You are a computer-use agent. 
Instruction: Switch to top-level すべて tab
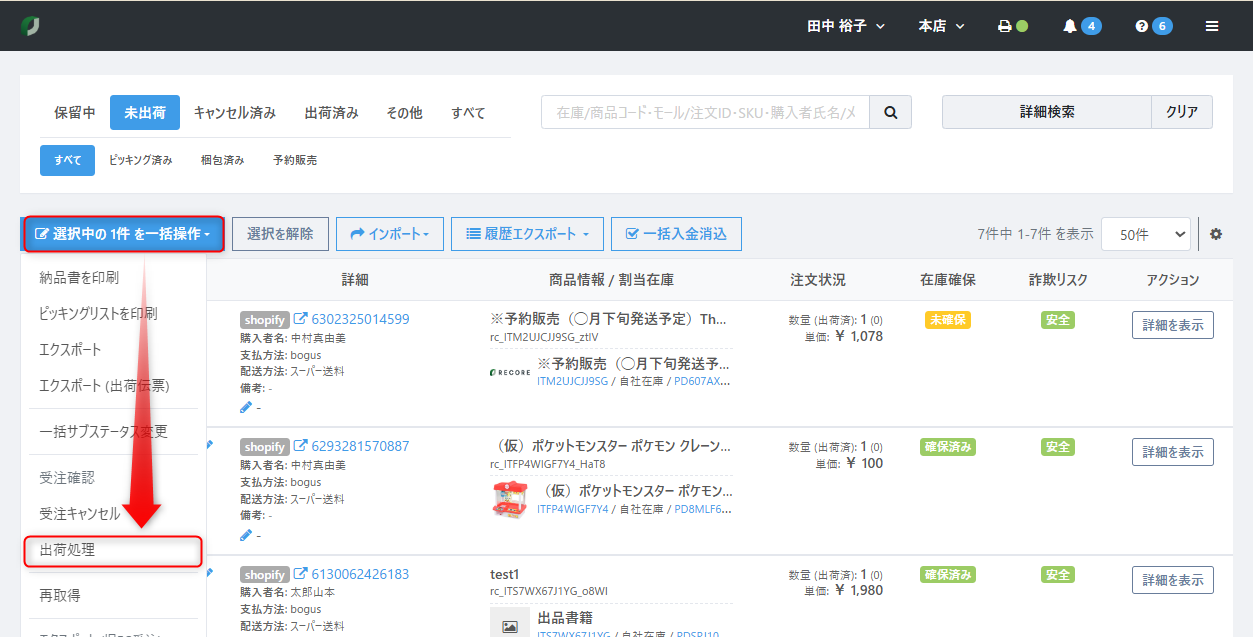coord(468,113)
